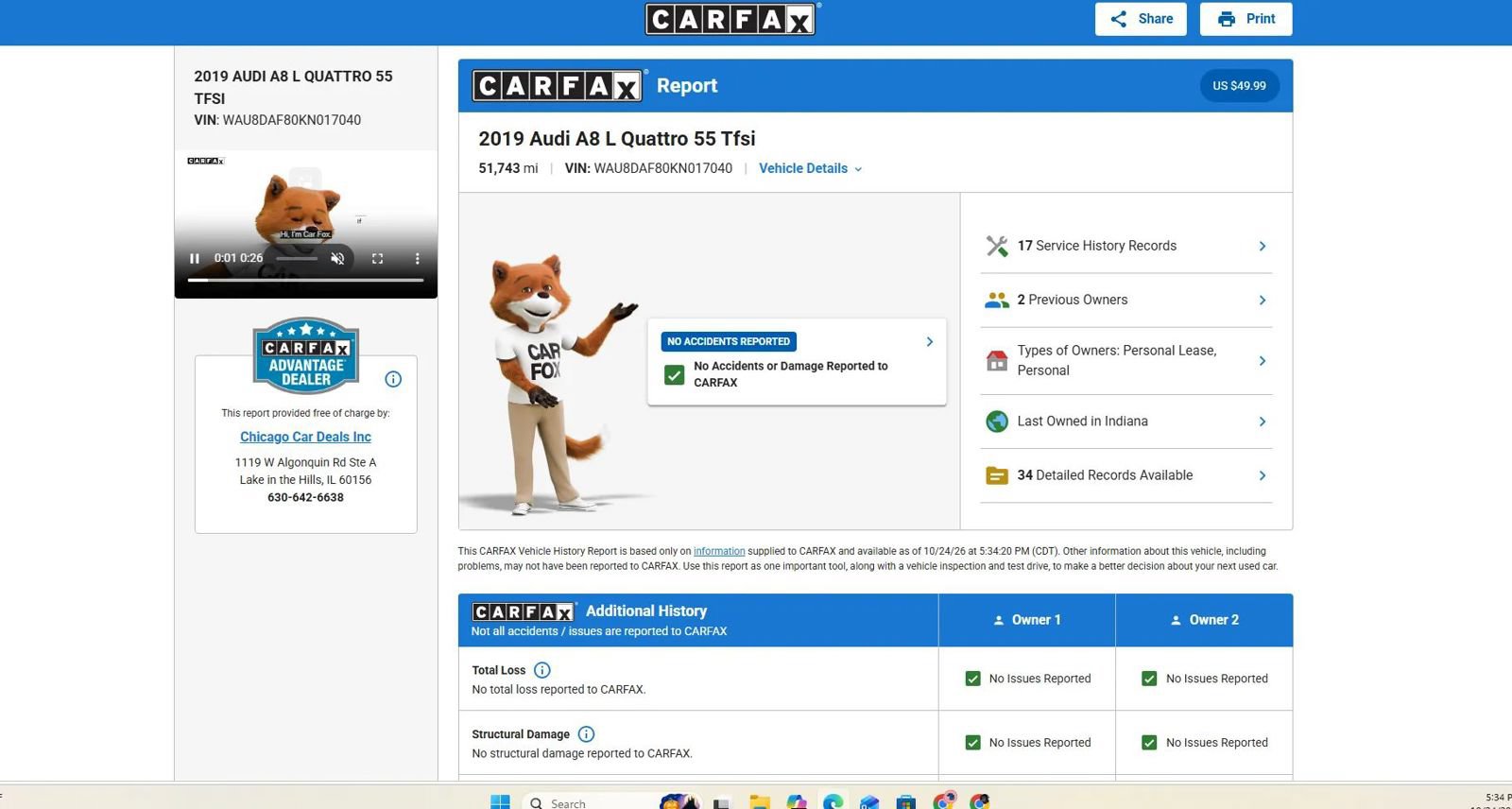
Task: Click the CARFAX Advantage Dealer badge
Action: [x=305, y=354]
